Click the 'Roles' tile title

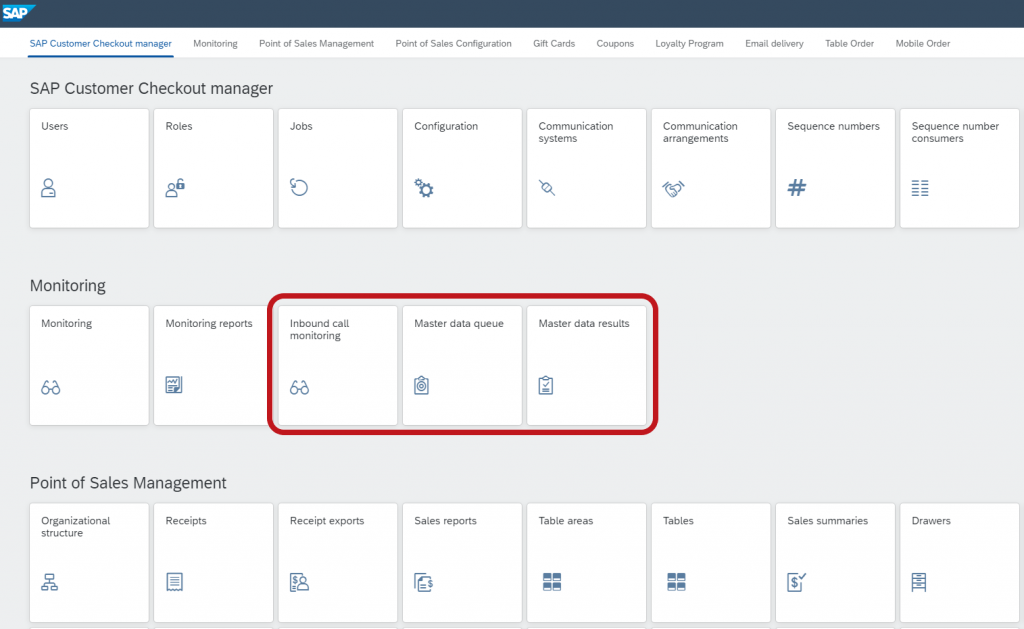tap(179, 126)
